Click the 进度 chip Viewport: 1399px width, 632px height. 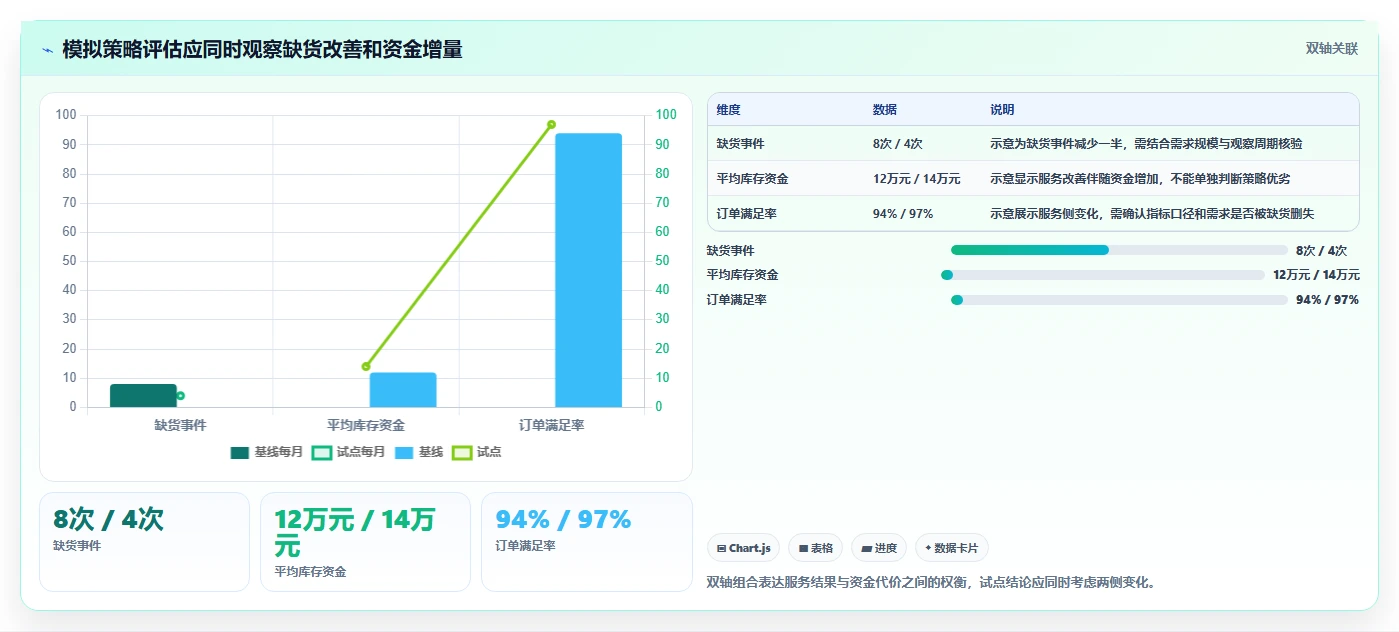coord(879,548)
